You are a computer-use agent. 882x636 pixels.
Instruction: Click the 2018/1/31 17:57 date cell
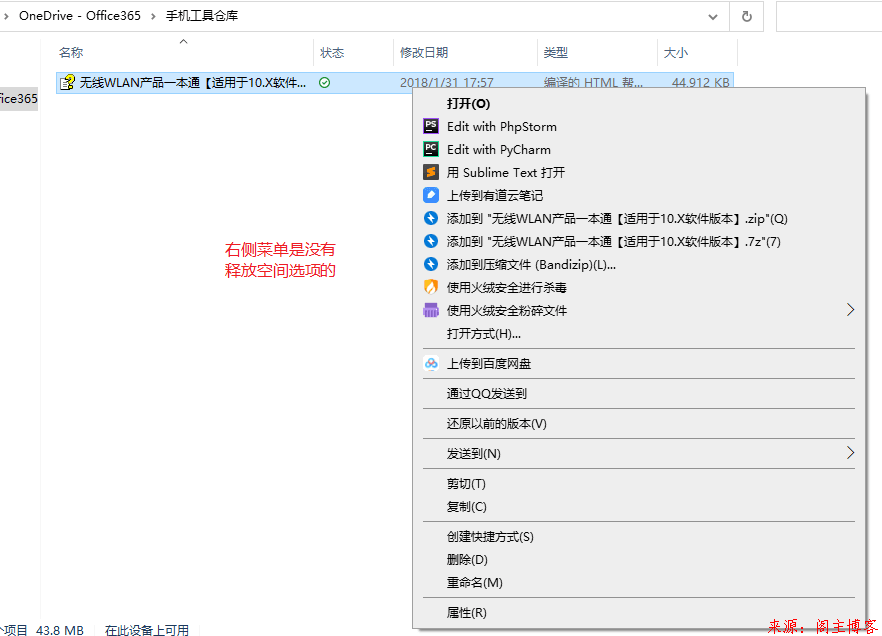pyautogui.click(x=447, y=83)
